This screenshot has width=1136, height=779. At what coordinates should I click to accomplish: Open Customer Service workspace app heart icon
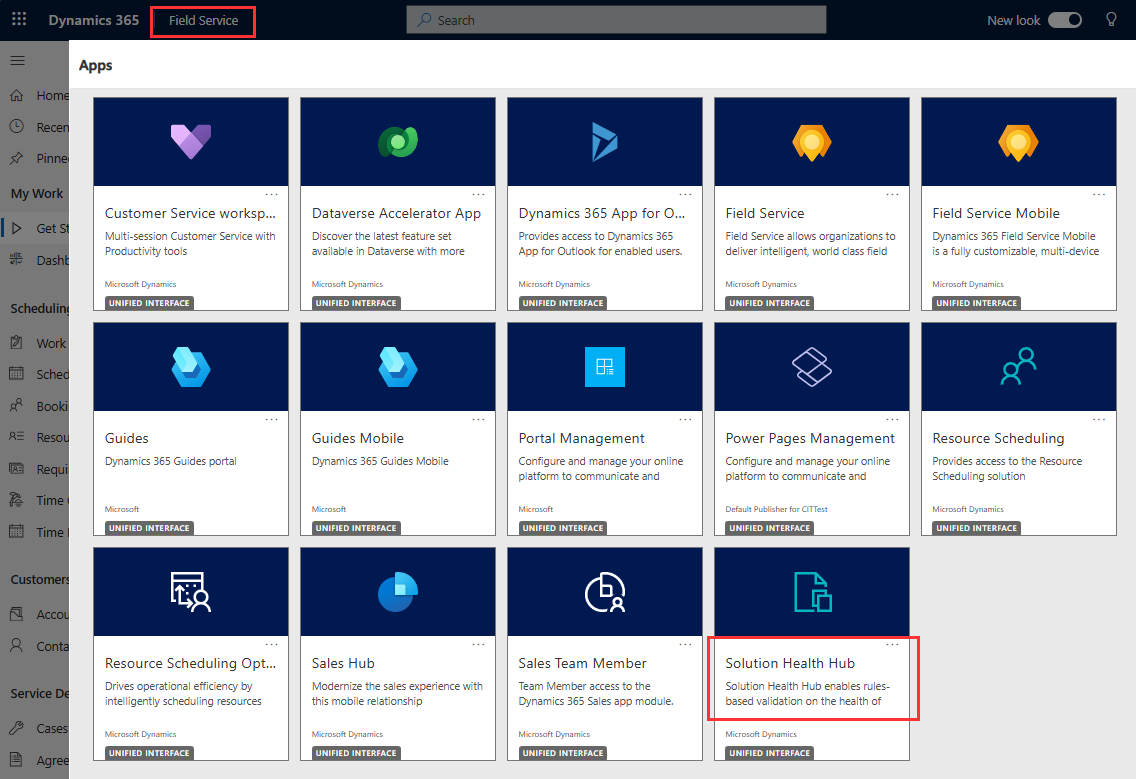click(x=191, y=142)
